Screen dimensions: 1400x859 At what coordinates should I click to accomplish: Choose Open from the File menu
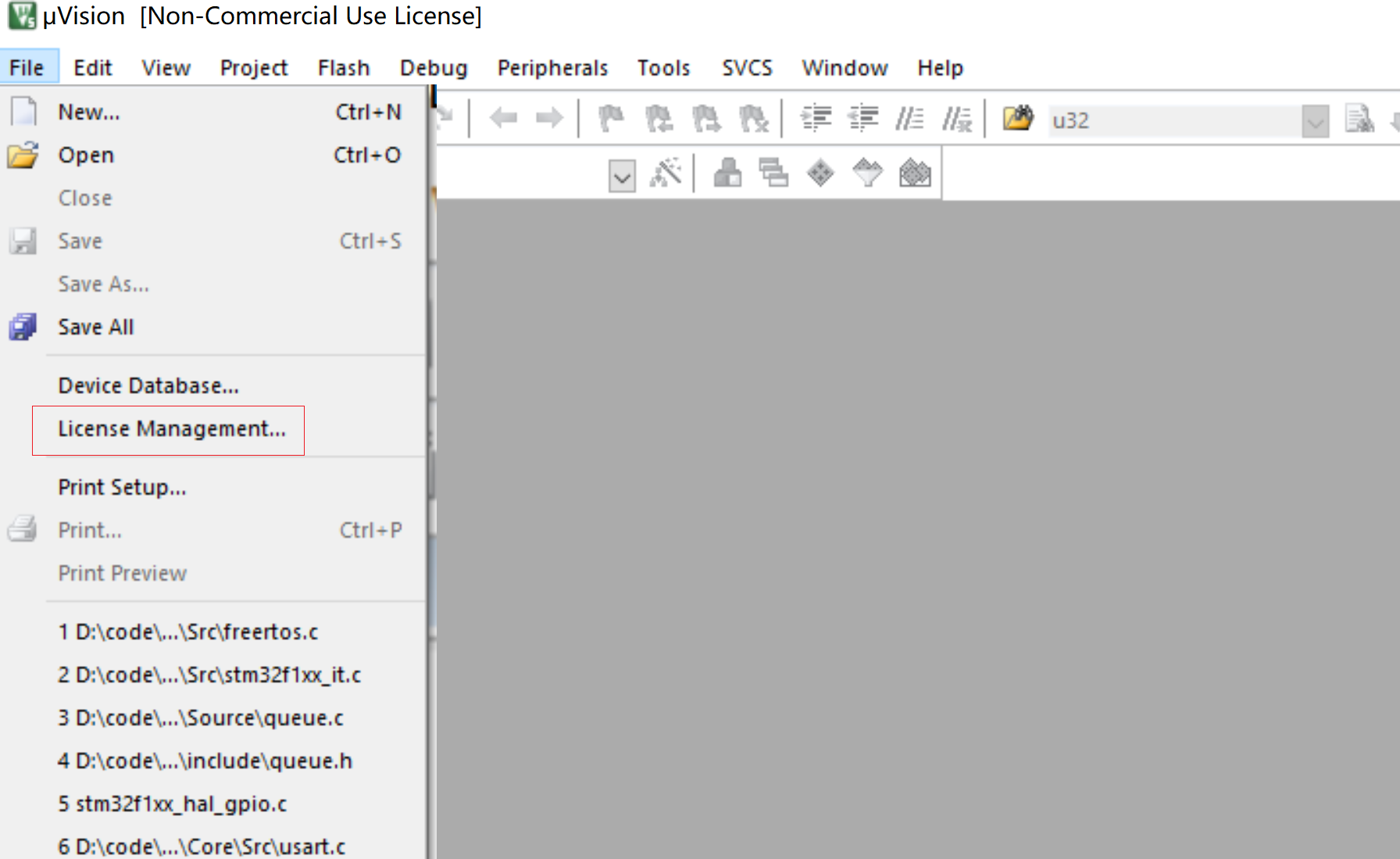tap(214, 155)
